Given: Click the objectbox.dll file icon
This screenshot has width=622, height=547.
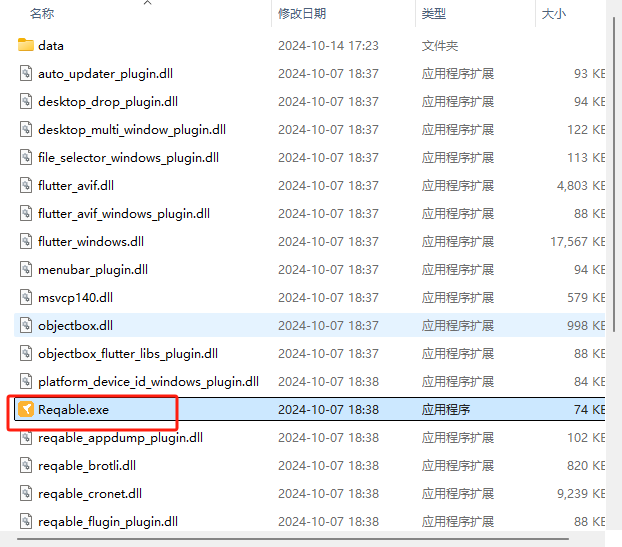Looking at the screenshot, I should 26,325.
